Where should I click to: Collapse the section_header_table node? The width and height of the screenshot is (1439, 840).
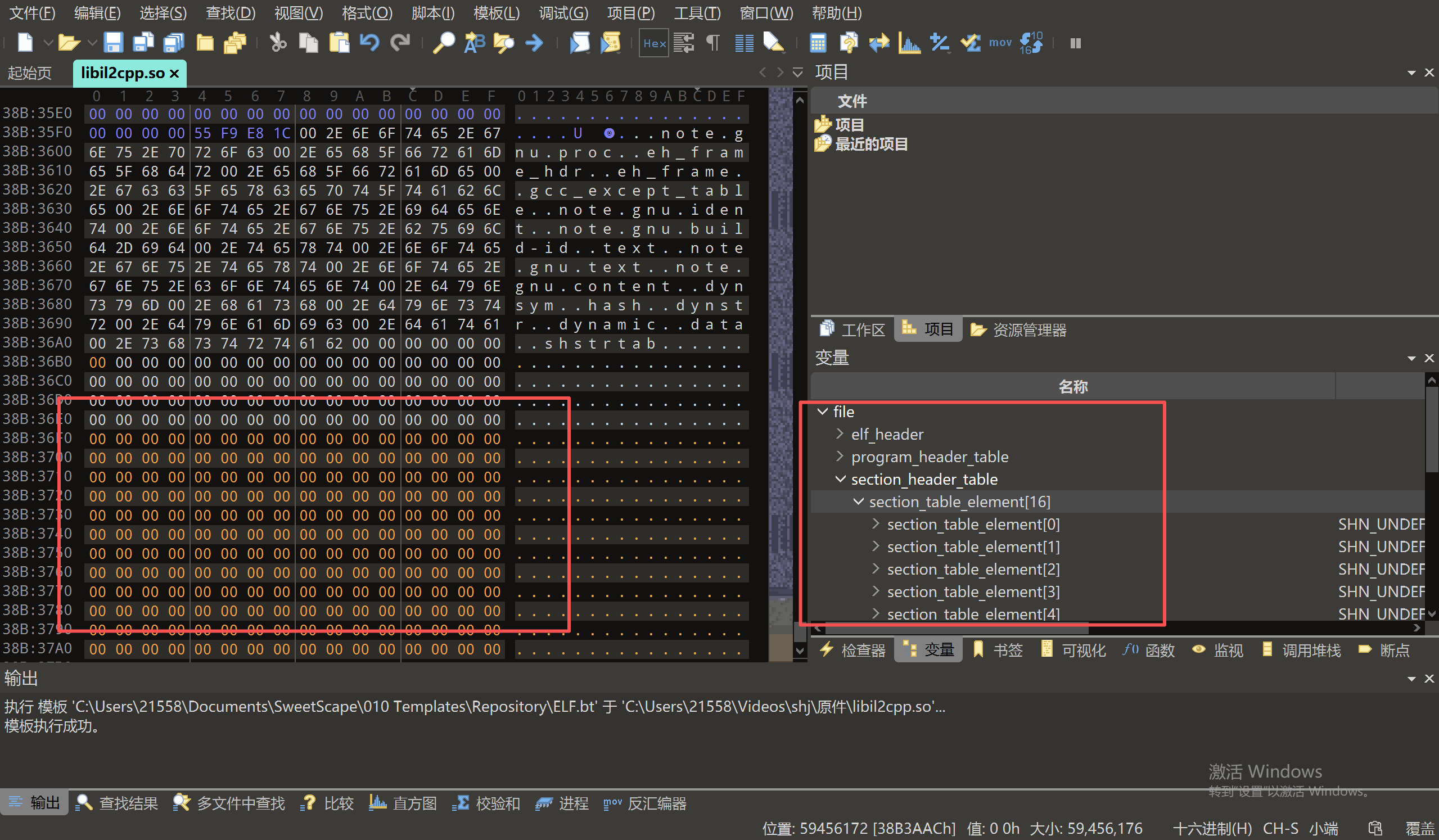(840, 479)
